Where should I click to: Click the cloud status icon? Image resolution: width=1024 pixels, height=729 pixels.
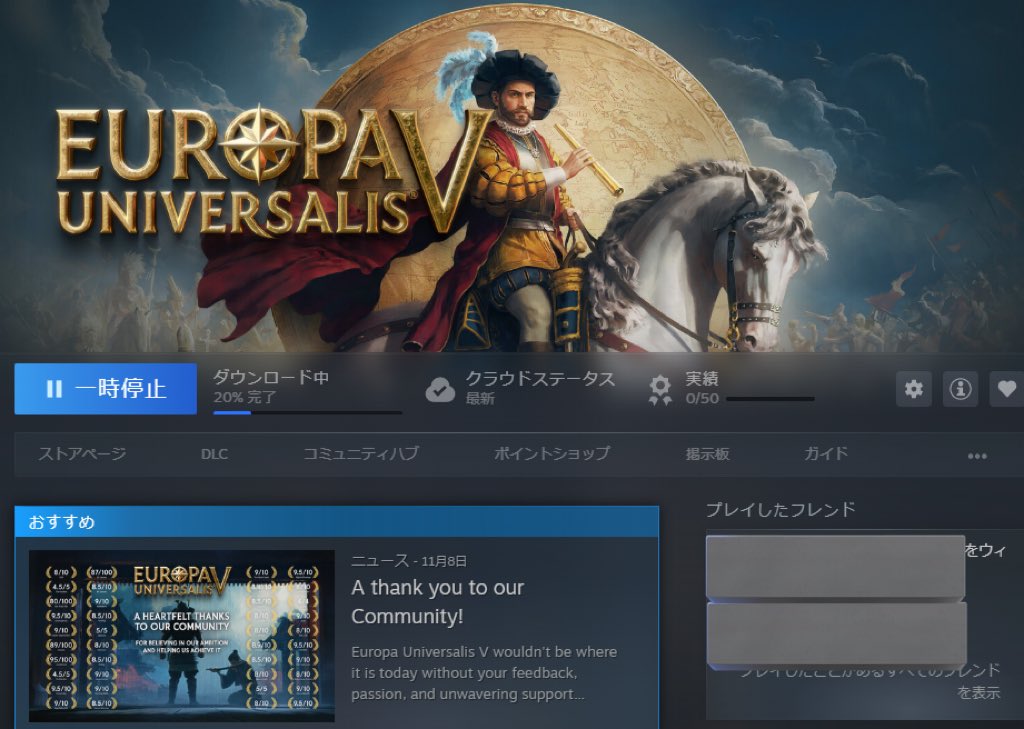(440, 390)
